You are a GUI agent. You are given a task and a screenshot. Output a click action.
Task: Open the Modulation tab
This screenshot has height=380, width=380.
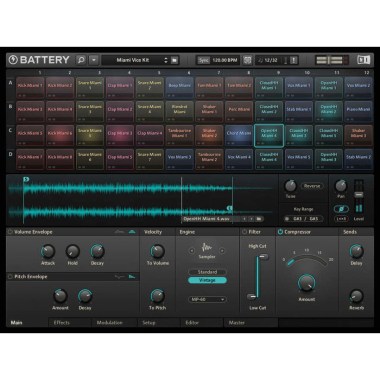tap(110, 323)
